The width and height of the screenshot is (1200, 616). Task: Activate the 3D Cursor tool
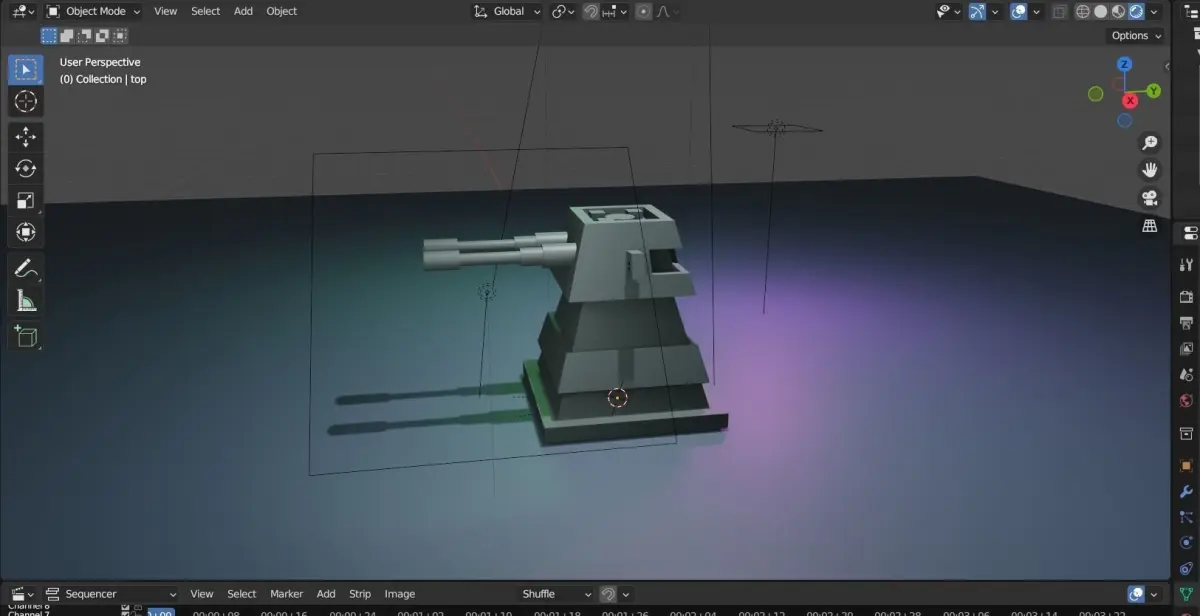(25, 101)
